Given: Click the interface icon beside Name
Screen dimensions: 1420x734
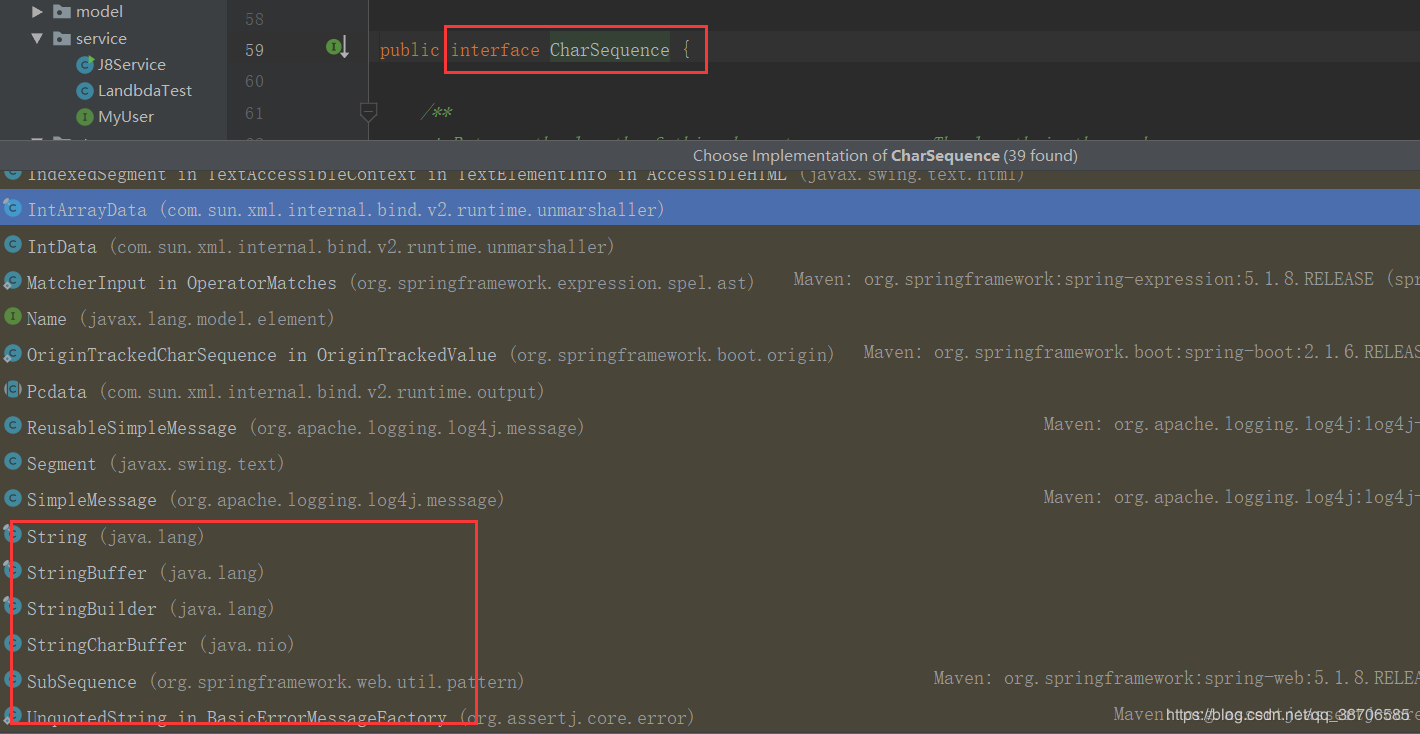Looking at the screenshot, I should (13, 318).
